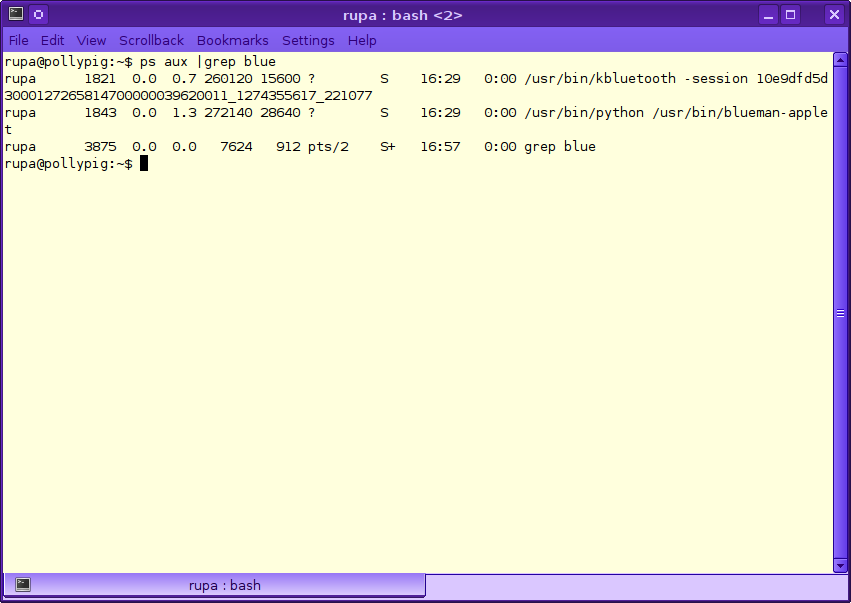The image size is (851, 603).
Task: Maximize the Konsole window
Action: click(791, 15)
